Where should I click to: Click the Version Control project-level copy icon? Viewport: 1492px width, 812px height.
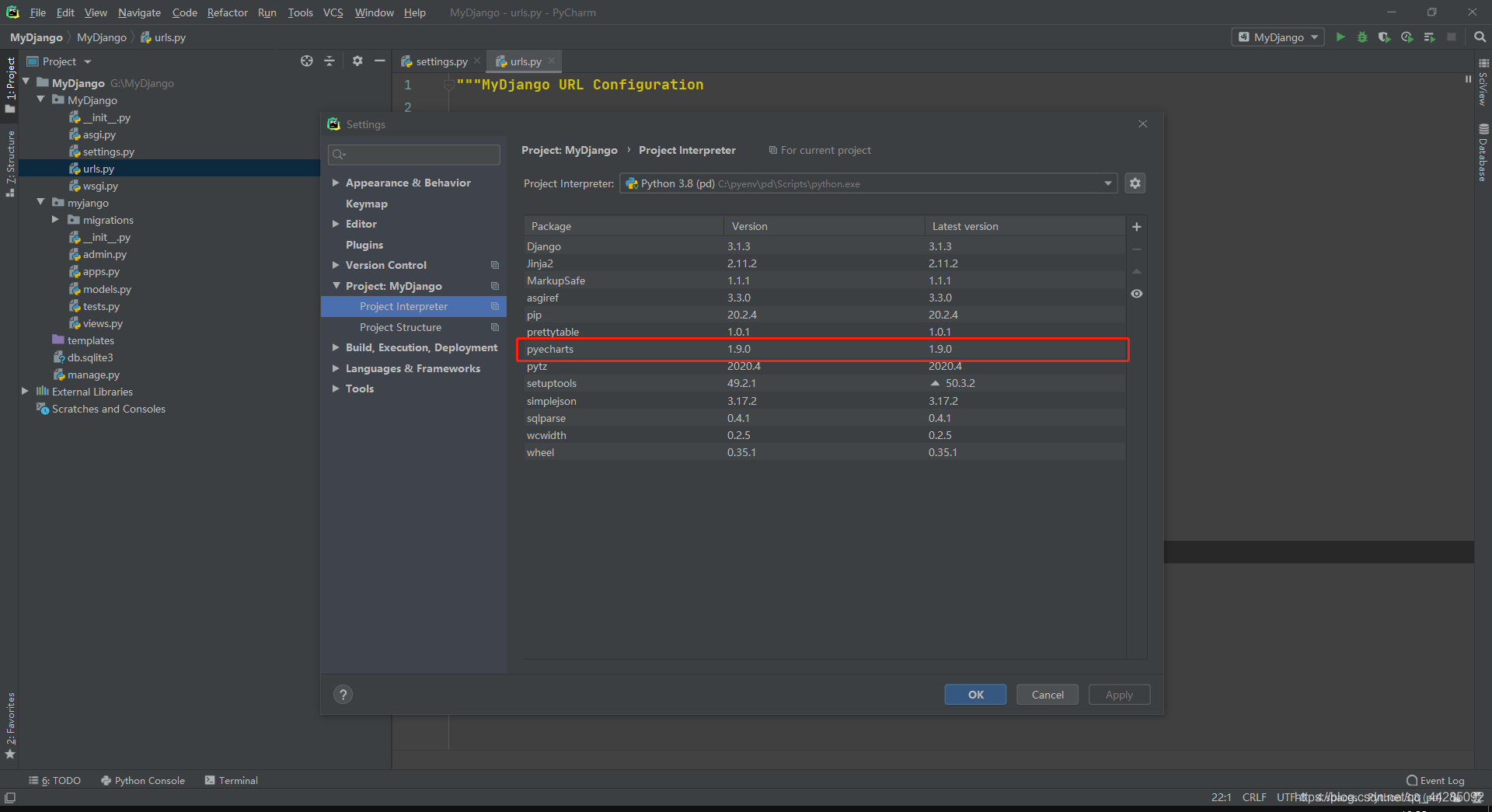[x=495, y=265]
